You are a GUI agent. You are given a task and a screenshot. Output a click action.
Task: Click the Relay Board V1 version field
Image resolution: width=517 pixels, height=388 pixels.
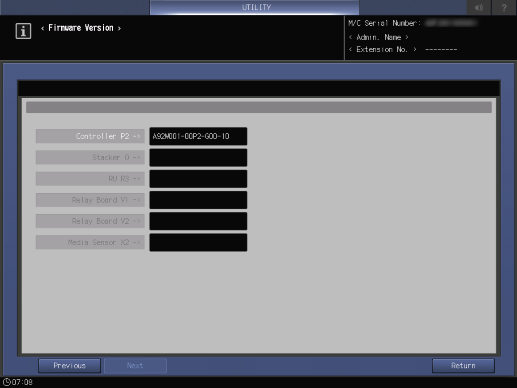(198, 200)
